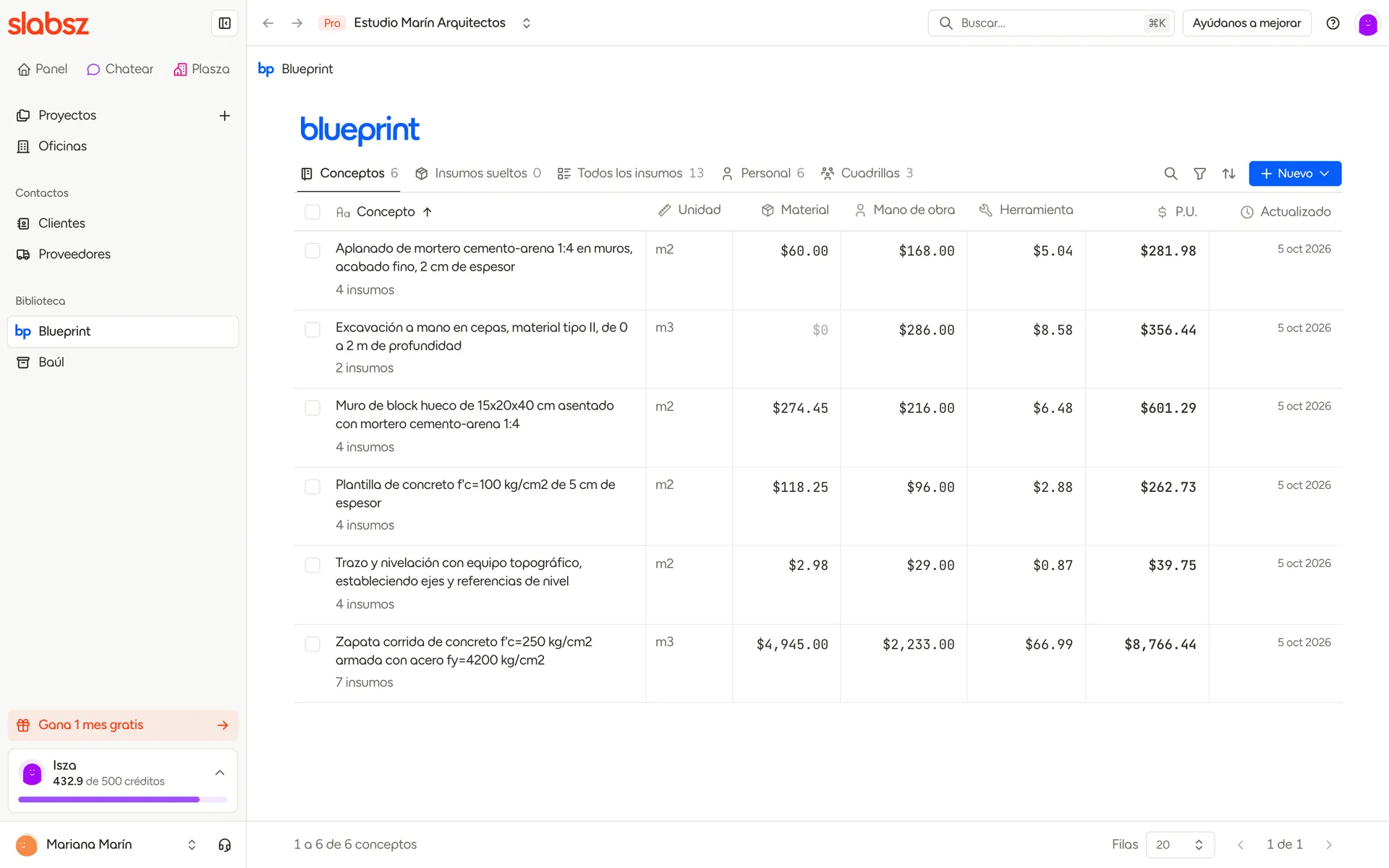Open Panel home in sidebar
The width and height of the screenshot is (1389, 868).
[x=42, y=69]
